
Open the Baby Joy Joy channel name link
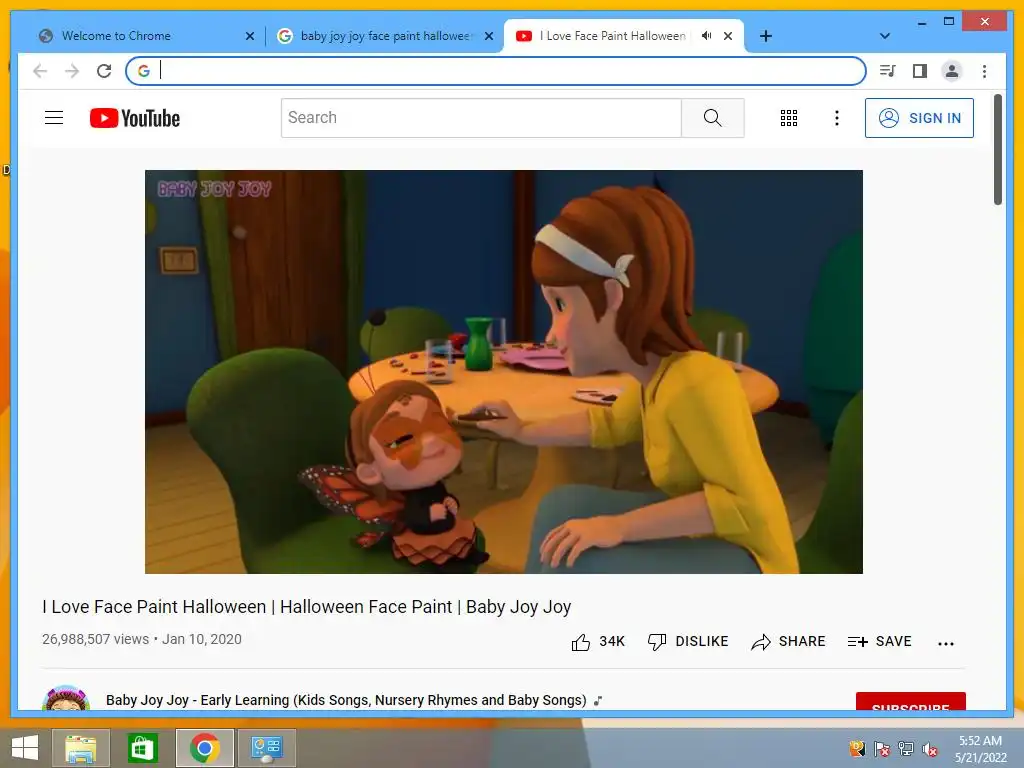(346, 700)
